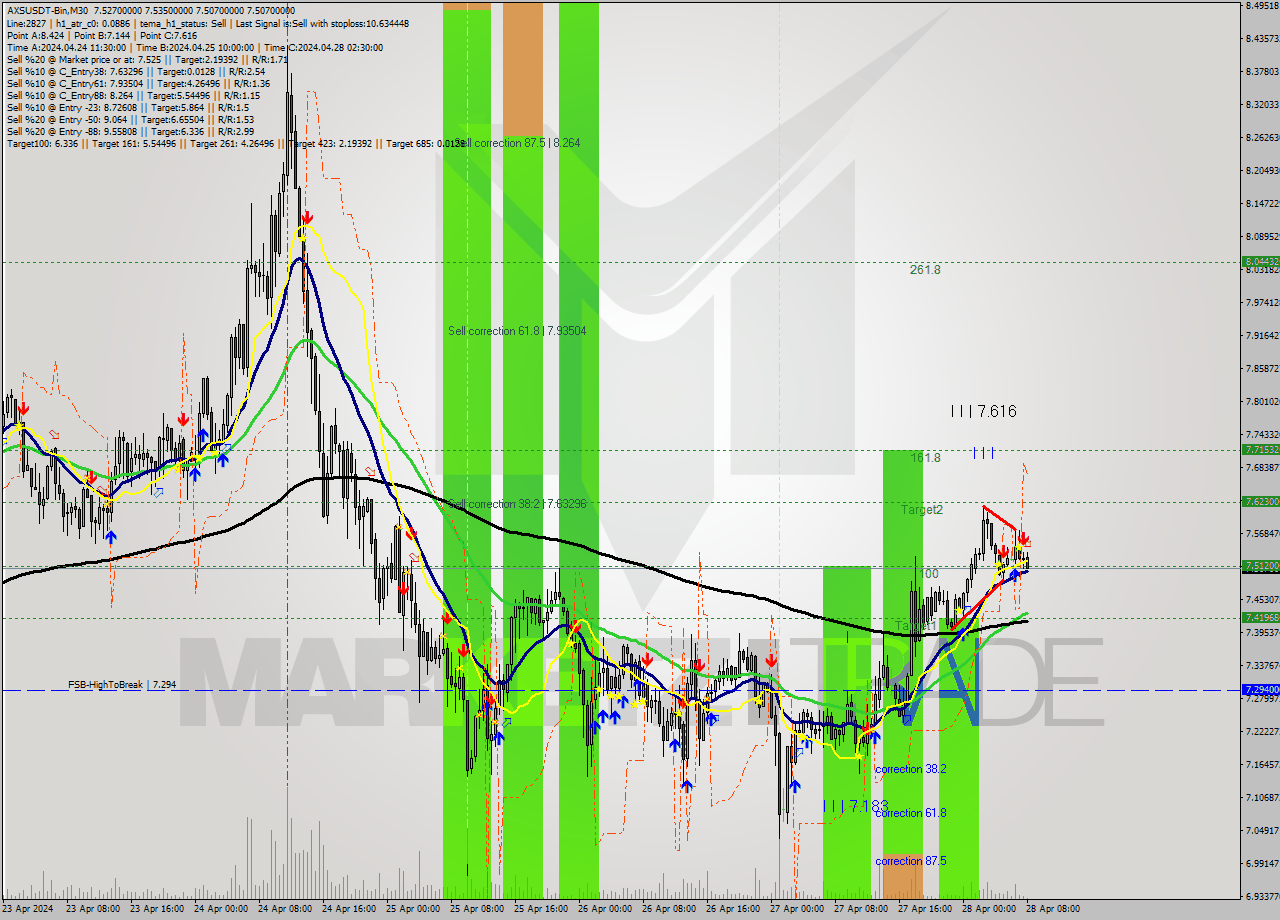The width and height of the screenshot is (1280, 920).
Task: Click the blue 'correction 87.5' label
Action: tap(910, 861)
